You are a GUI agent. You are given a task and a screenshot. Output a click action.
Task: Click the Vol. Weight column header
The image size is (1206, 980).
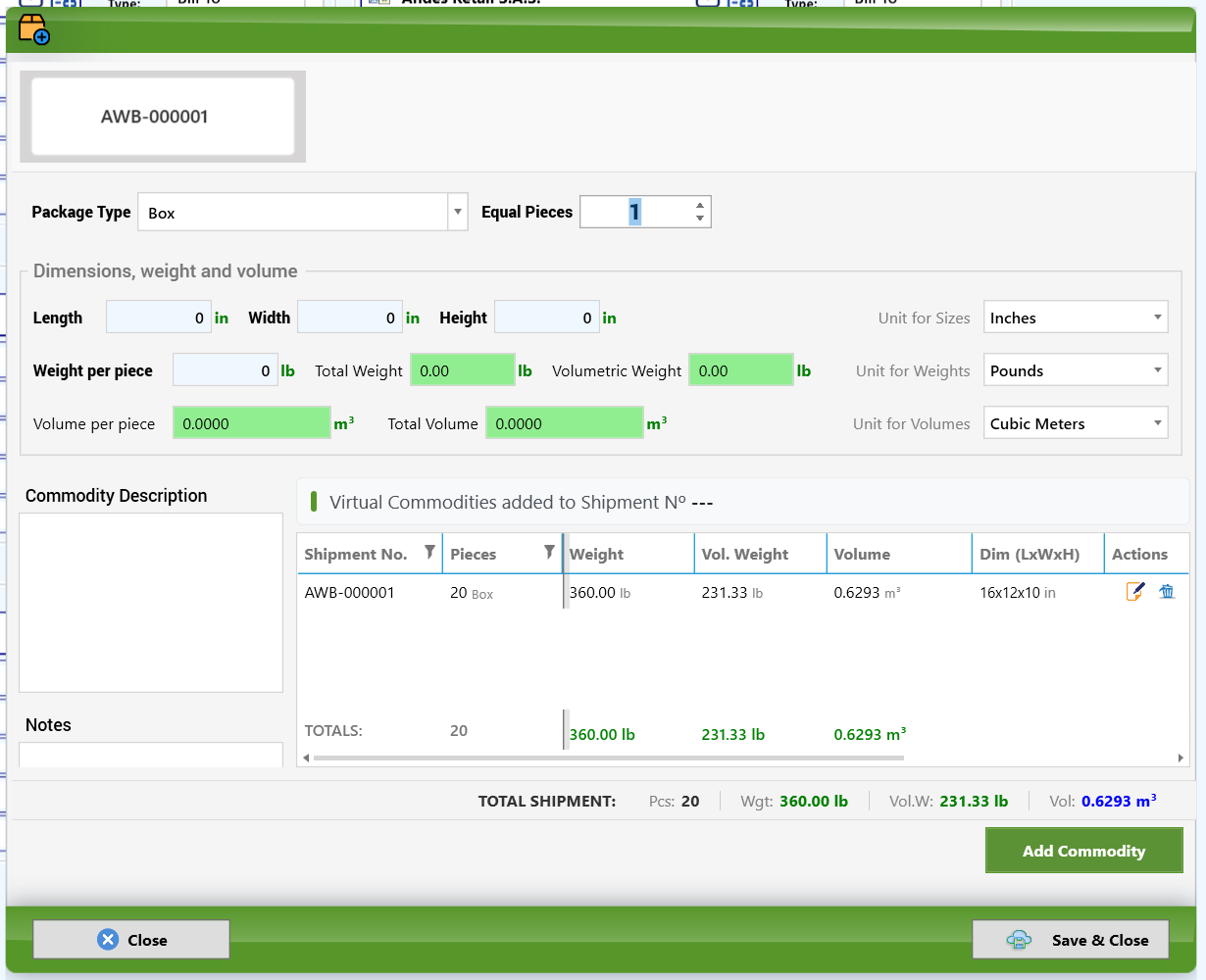760,554
